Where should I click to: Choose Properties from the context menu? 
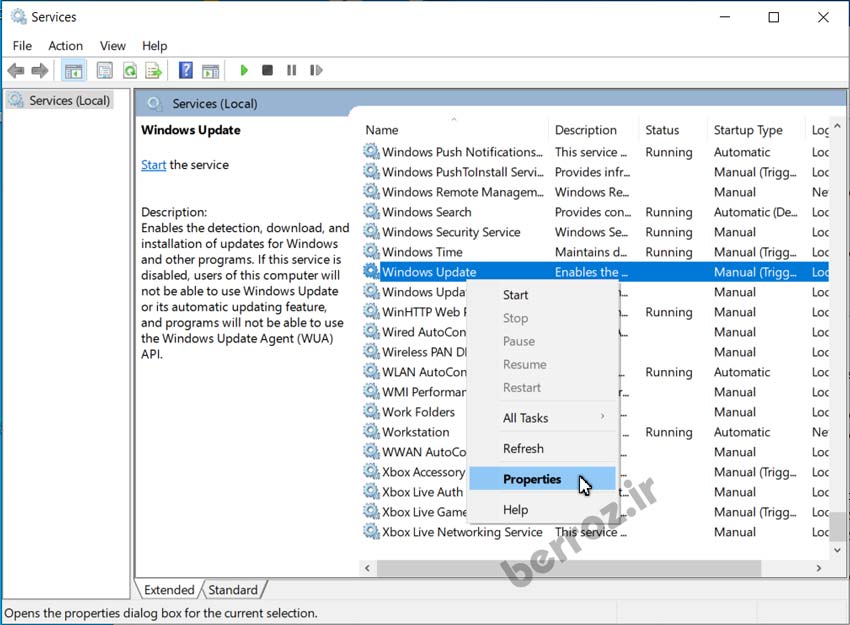click(532, 479)
